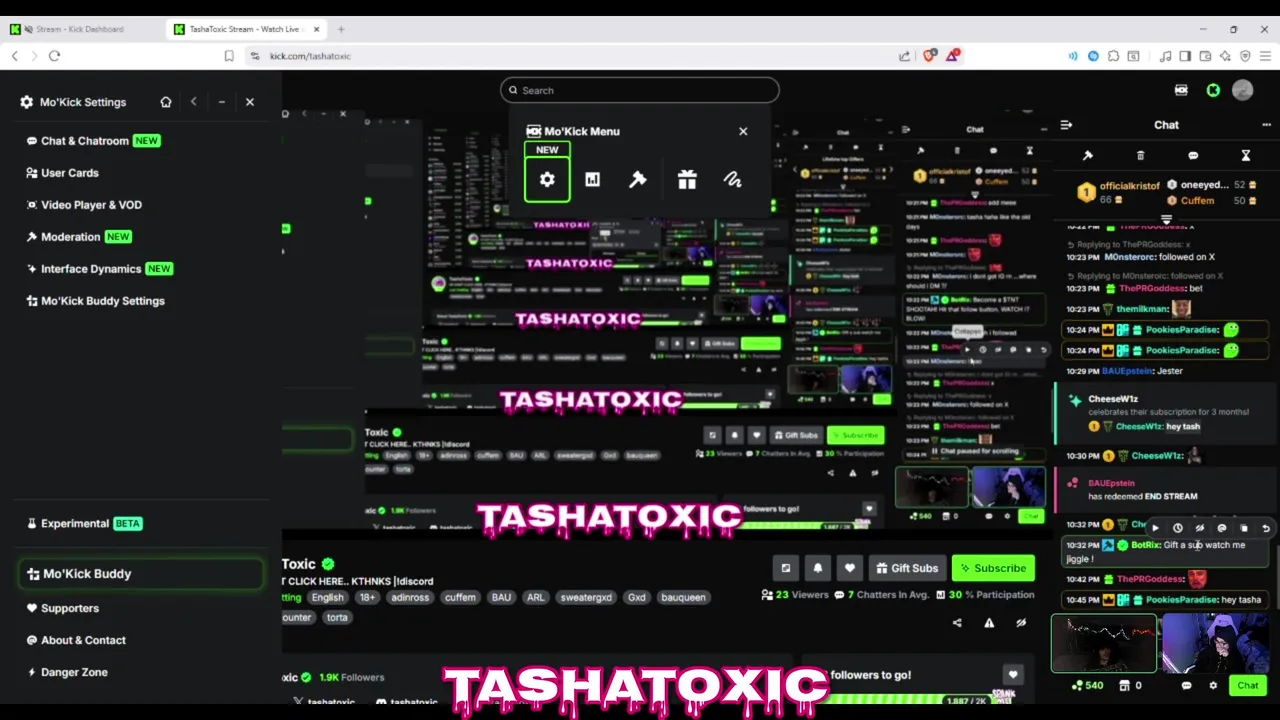Click the clock timeout icon in message toolbar

tap(1178, 528)
